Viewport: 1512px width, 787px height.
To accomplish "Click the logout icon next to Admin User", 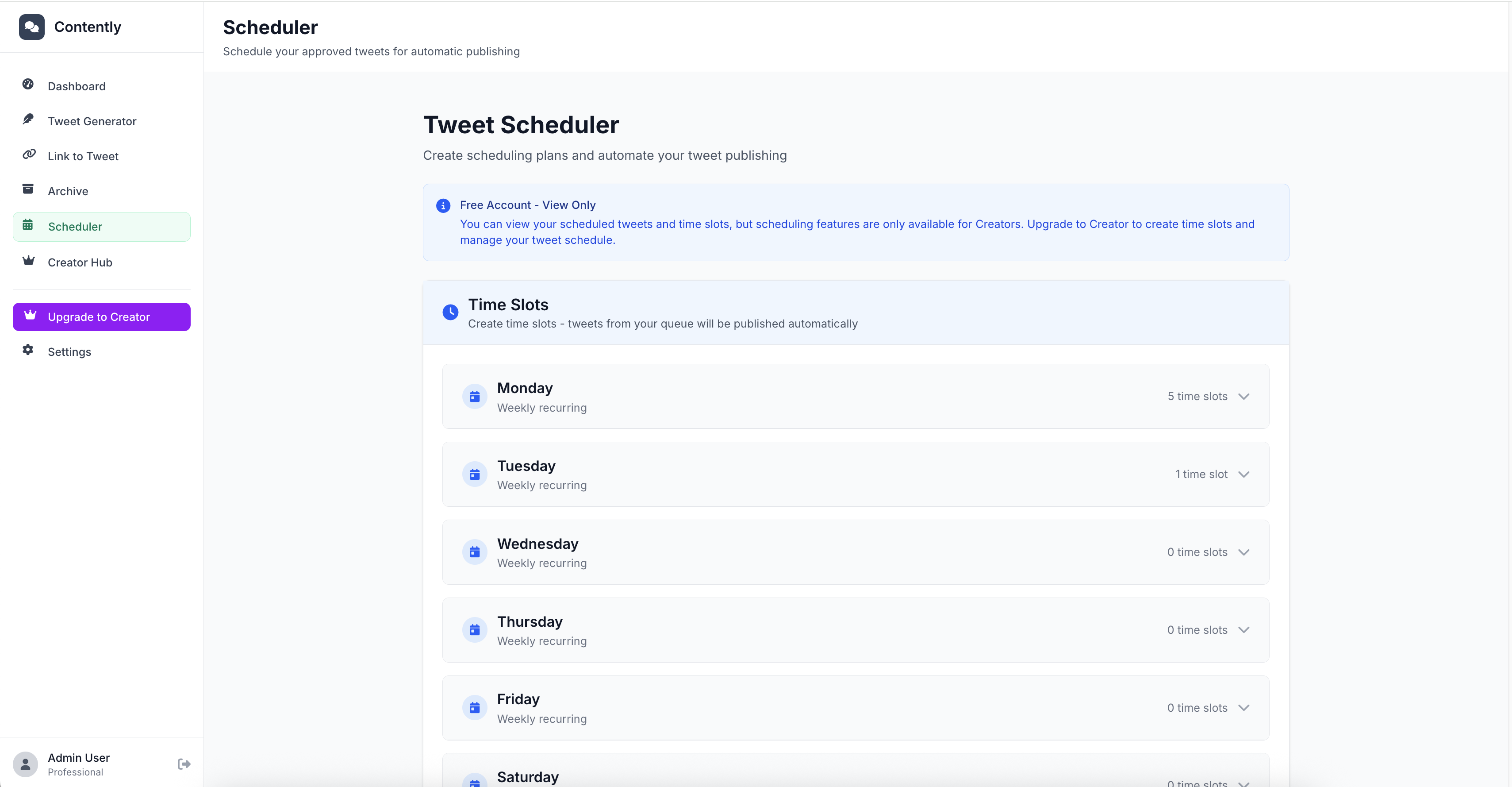I will (x=184, y=764).
